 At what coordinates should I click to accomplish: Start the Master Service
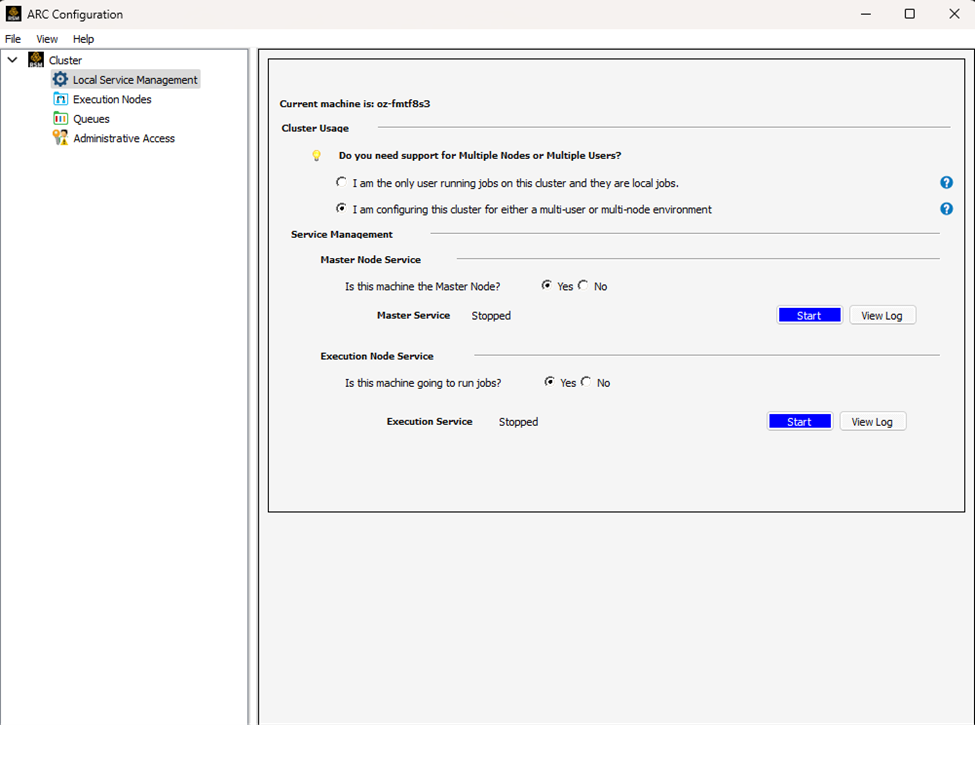pyautogui.click(x=809, y=314)
